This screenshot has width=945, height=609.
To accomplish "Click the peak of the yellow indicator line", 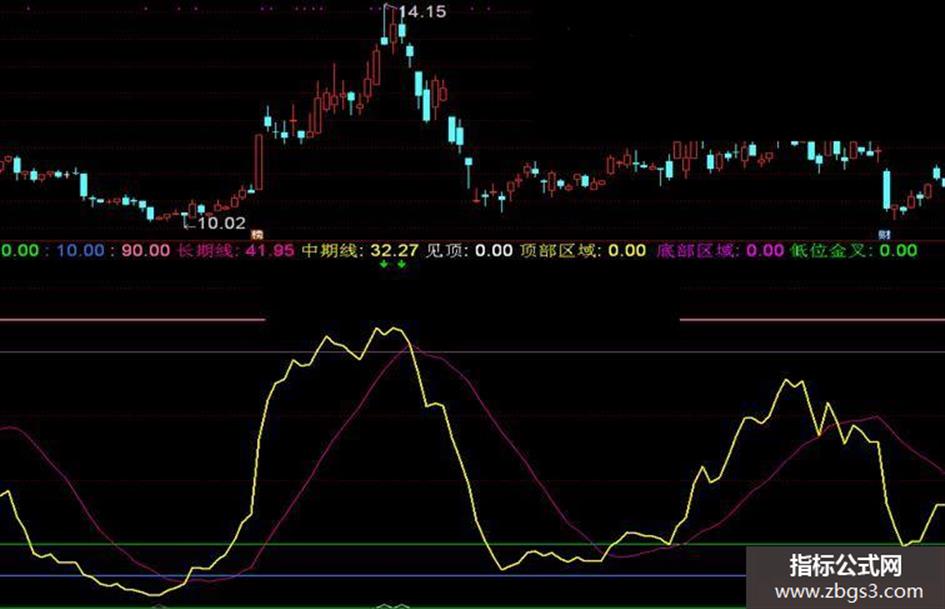I will click(x=395, y=329).
